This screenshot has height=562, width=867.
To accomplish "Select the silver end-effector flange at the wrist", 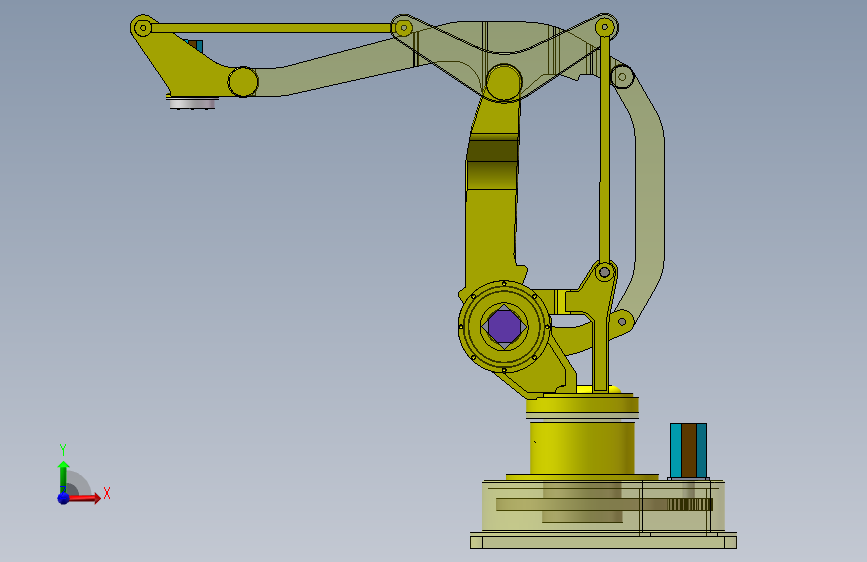I will coord(192,103).
